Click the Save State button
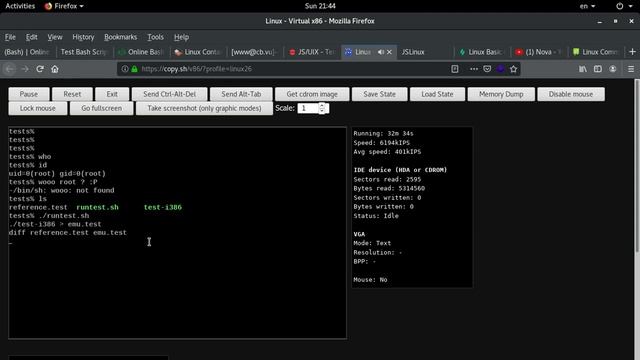640x360 pixels. pyautogui.click(x=380, y=94)
